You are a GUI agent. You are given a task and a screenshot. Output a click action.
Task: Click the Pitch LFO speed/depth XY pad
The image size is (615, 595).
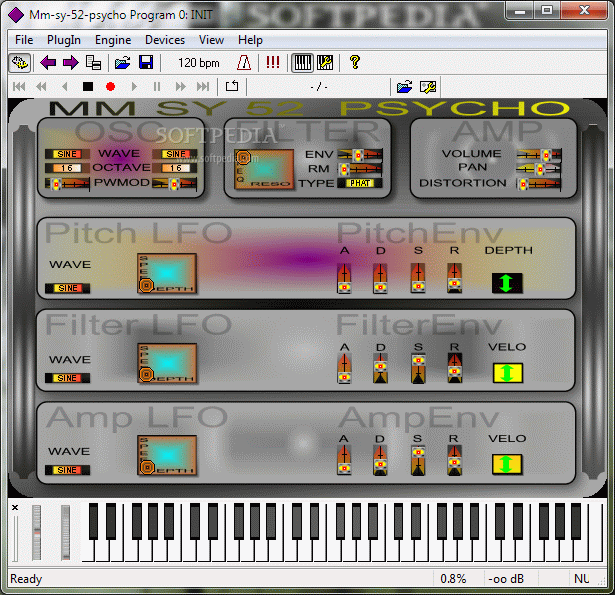coord(167,273)
